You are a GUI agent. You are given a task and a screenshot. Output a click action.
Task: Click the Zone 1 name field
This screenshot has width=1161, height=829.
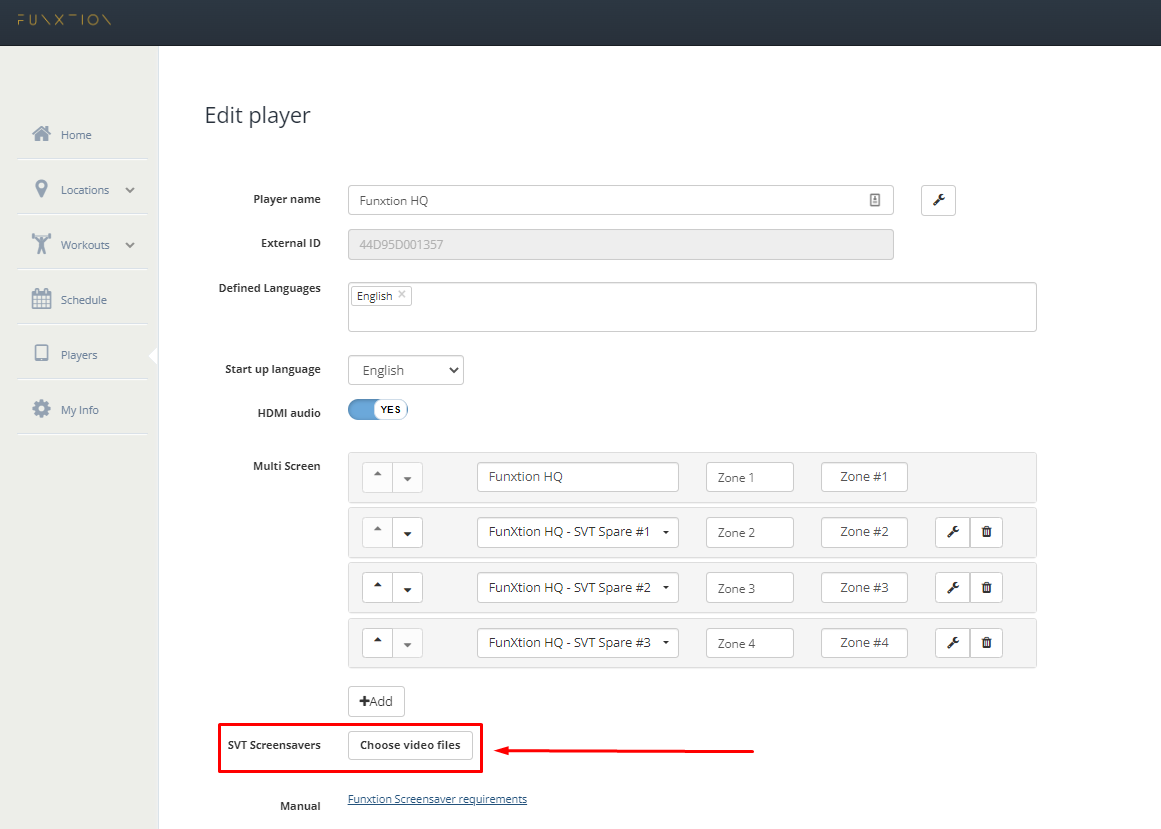[x=749, y=477]
